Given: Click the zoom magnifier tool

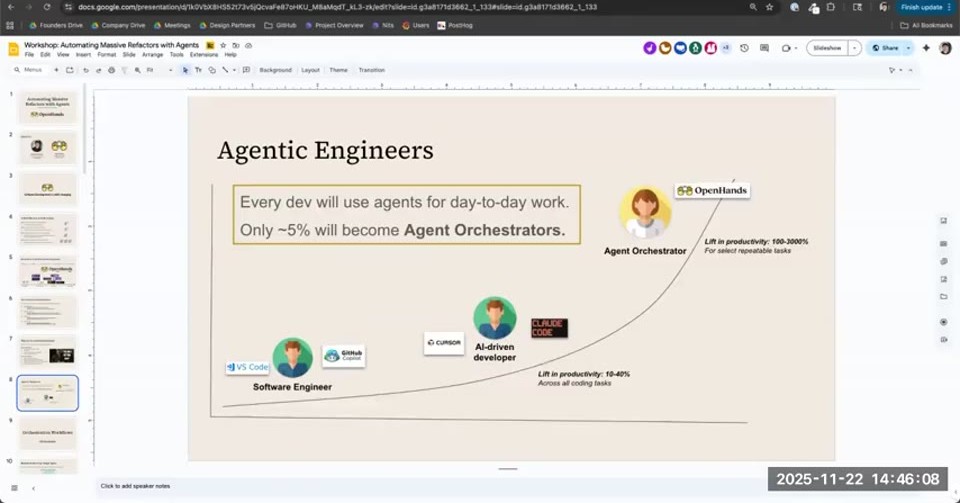Looking at the screenshot, I should click(138, 70).
